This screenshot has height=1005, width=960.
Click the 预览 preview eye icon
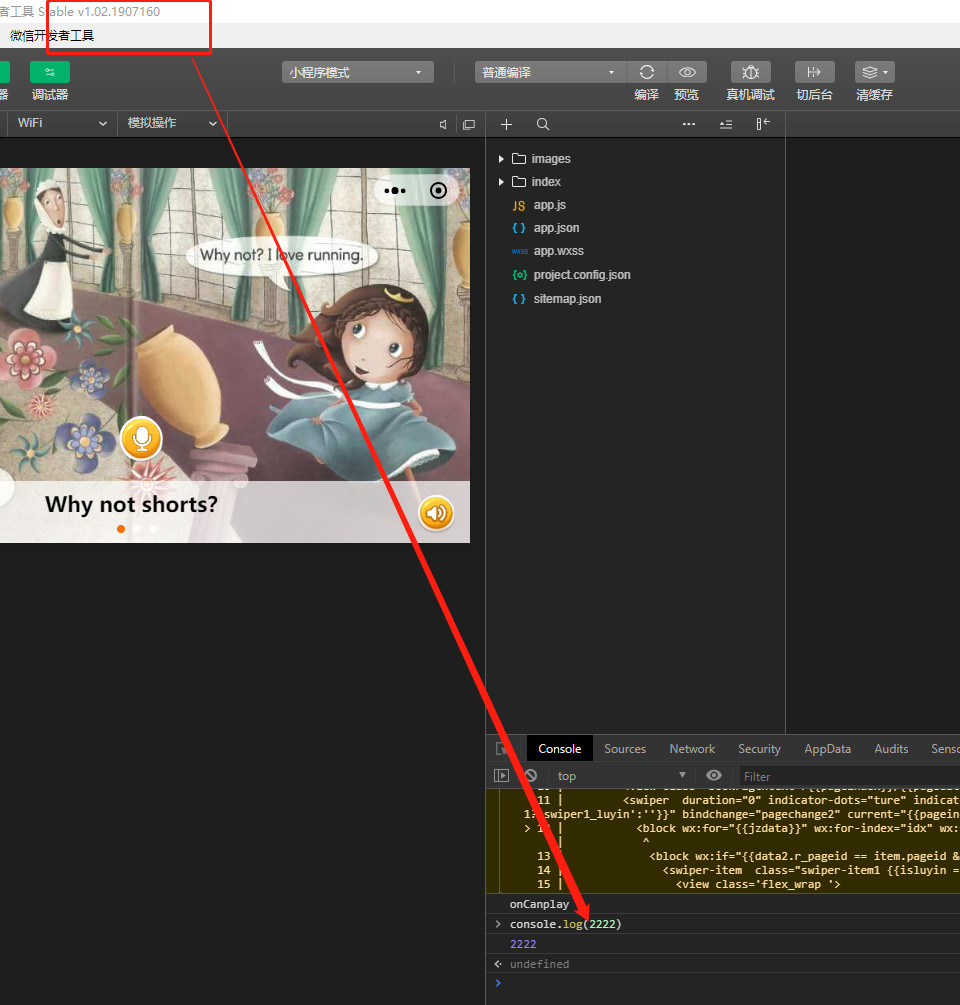(687, 72)
